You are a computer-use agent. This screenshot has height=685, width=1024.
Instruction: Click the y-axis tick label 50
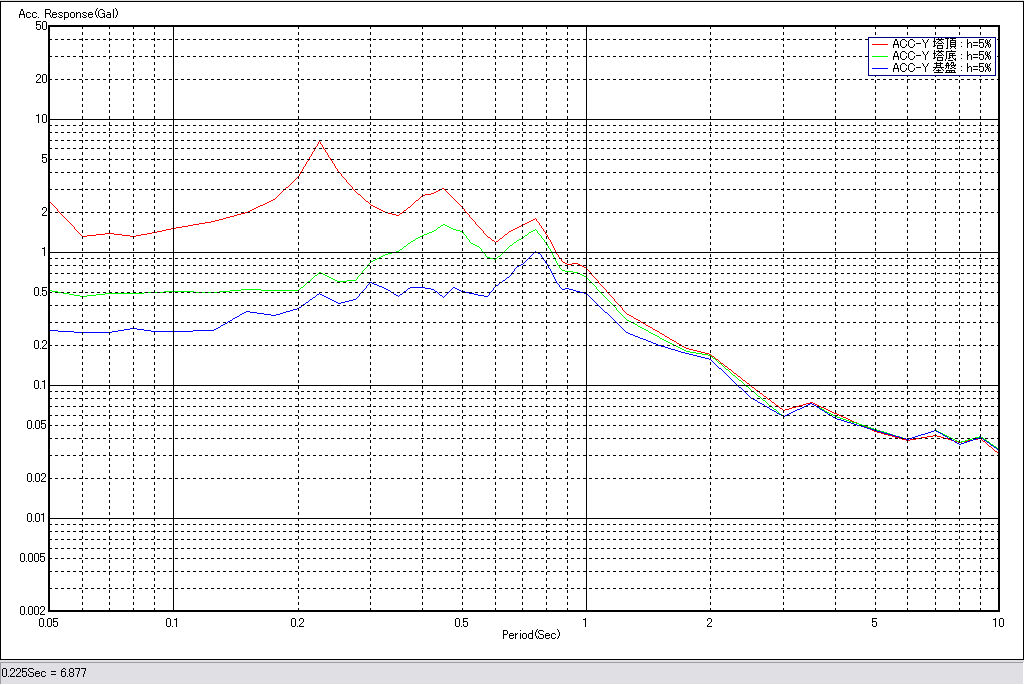[x=41, y=26]
